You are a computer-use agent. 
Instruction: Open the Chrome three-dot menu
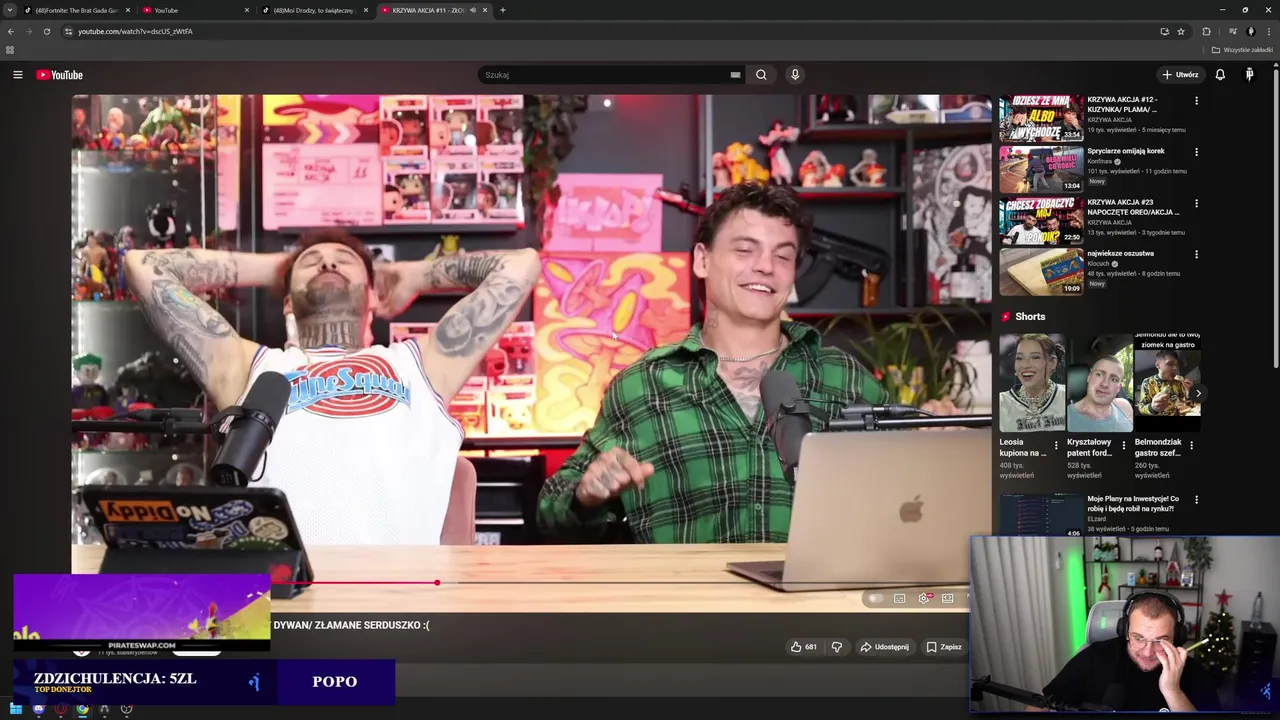click(x=1268, y=31)
